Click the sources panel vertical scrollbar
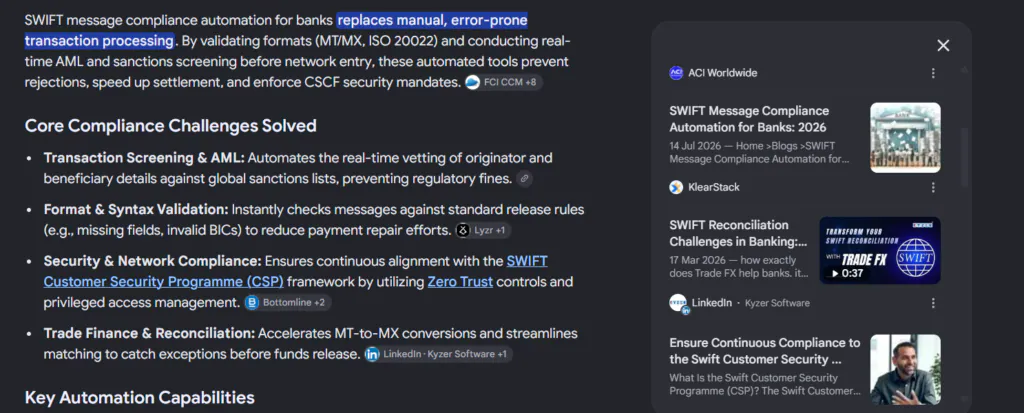 tap(964, 157)
